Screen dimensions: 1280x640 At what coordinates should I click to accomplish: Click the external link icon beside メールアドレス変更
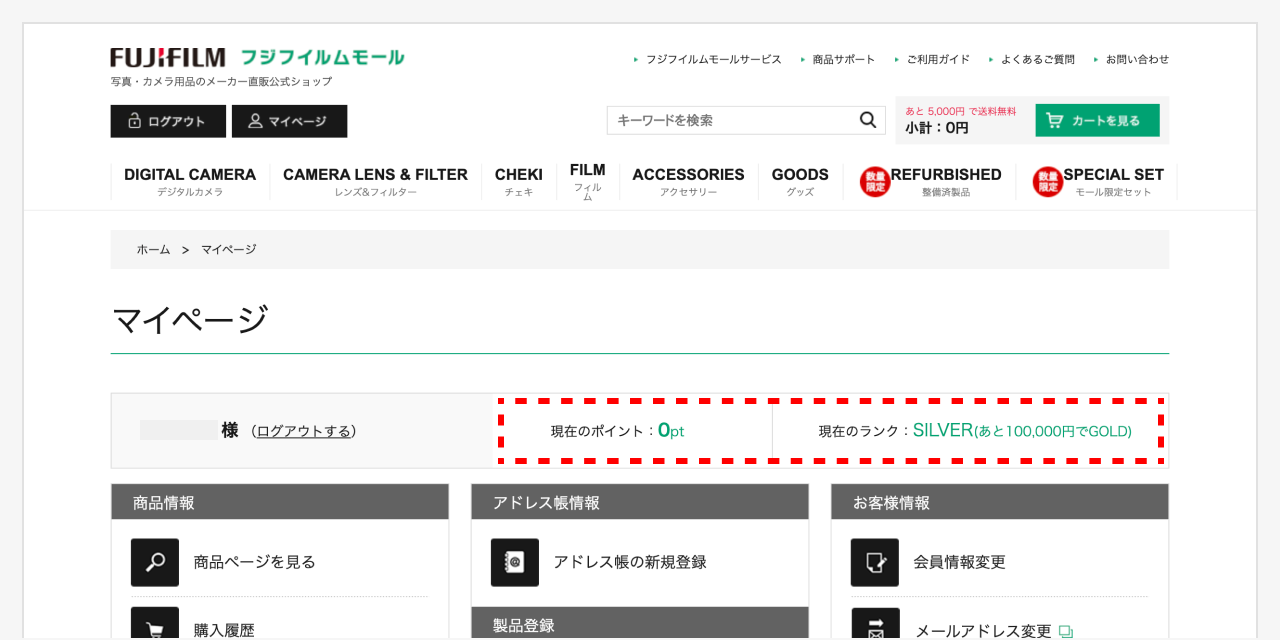[x=1066, y=631]
